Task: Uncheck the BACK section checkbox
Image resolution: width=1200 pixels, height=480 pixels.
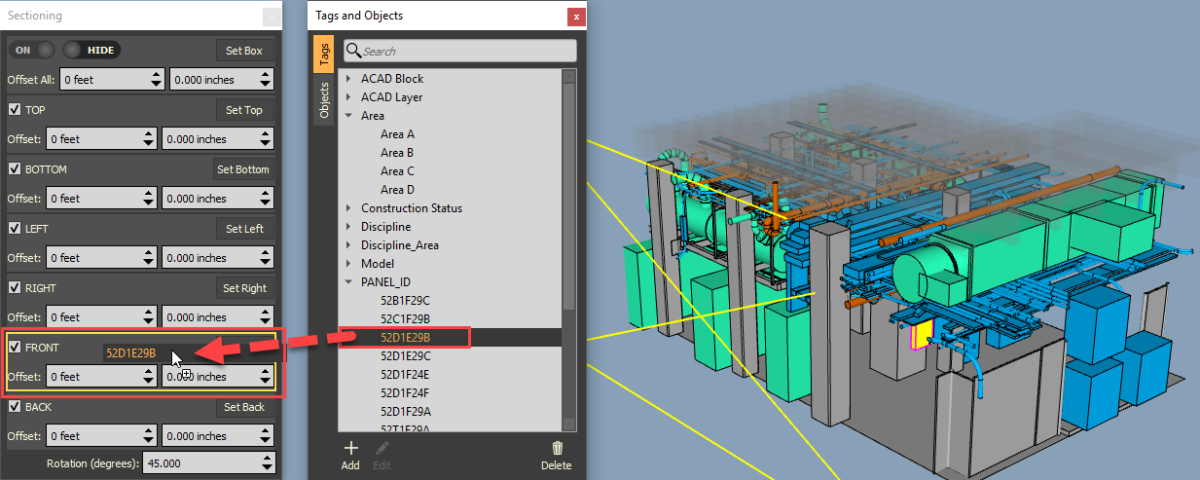Action: 15,407
